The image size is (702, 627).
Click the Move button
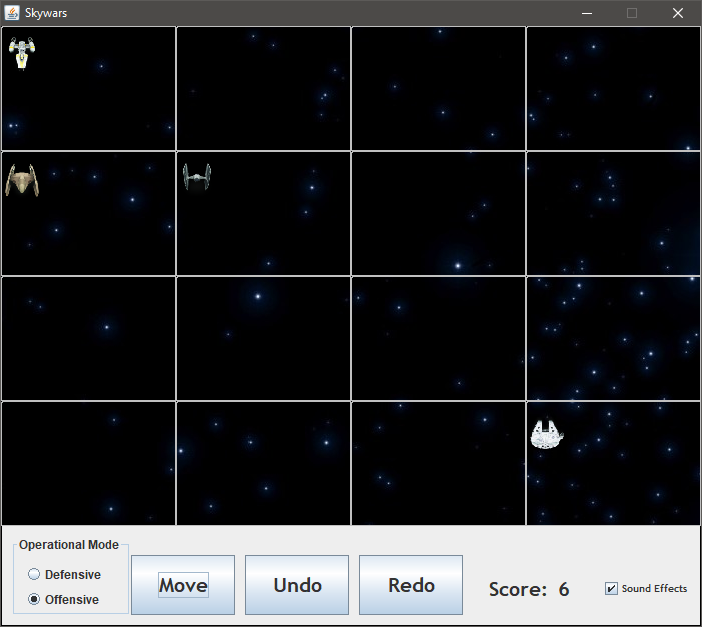[183, 585]
